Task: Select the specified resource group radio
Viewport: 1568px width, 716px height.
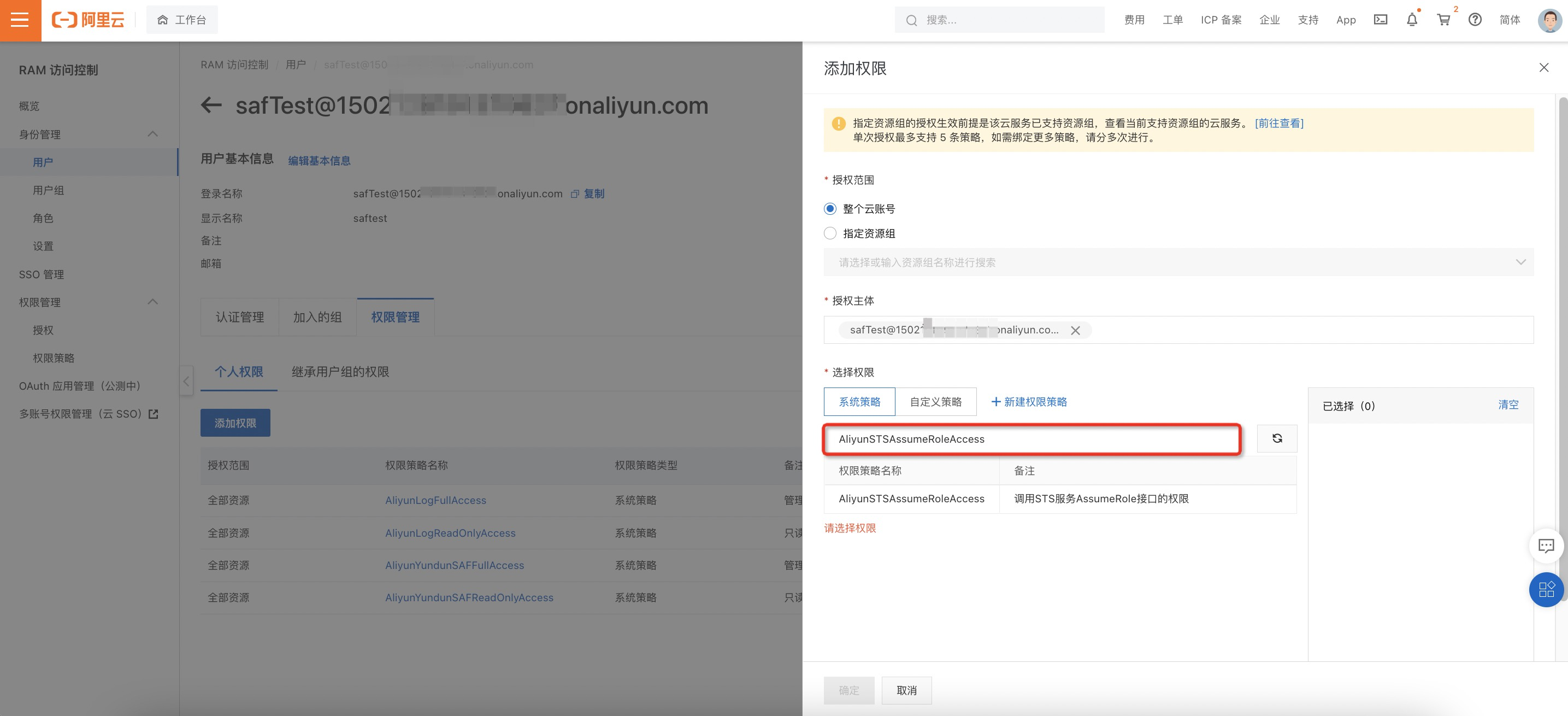Action: click(830, 233)
